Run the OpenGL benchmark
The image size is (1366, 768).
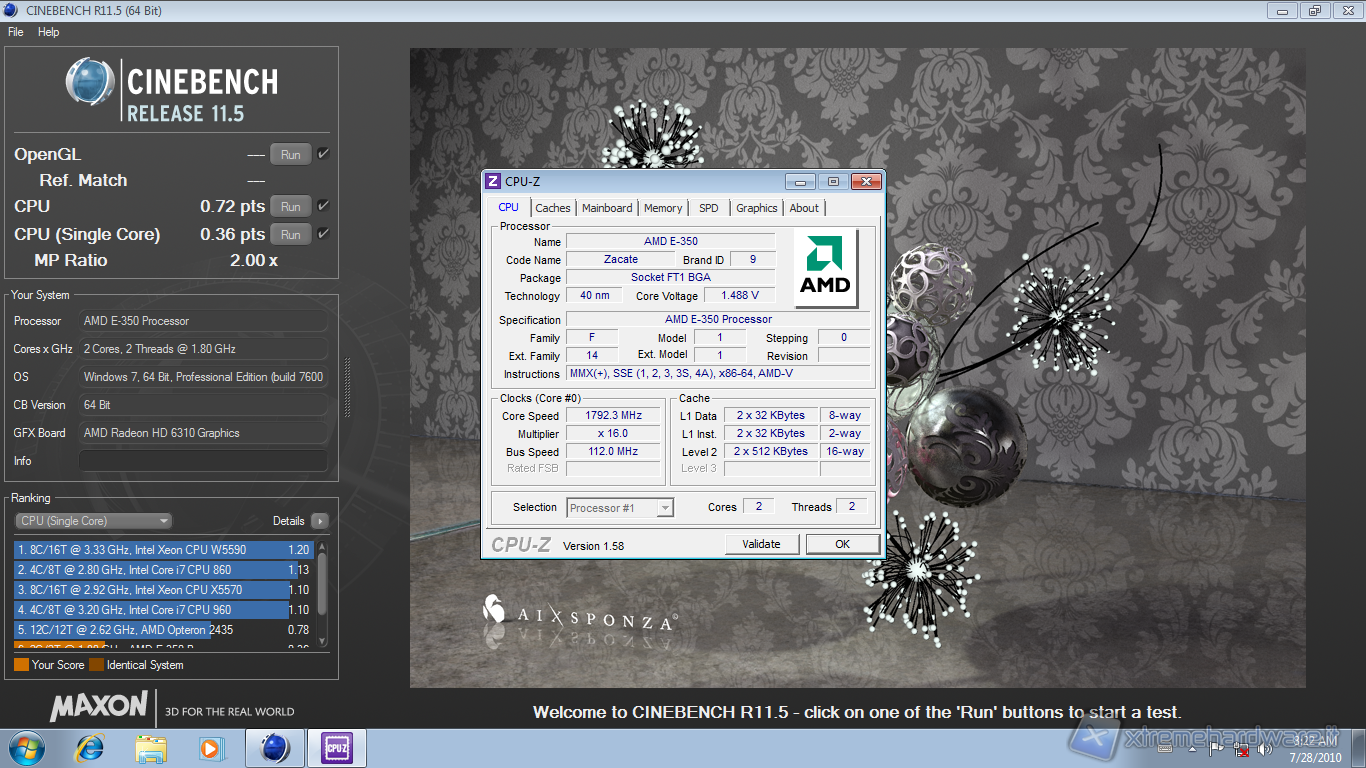point(290,155)
